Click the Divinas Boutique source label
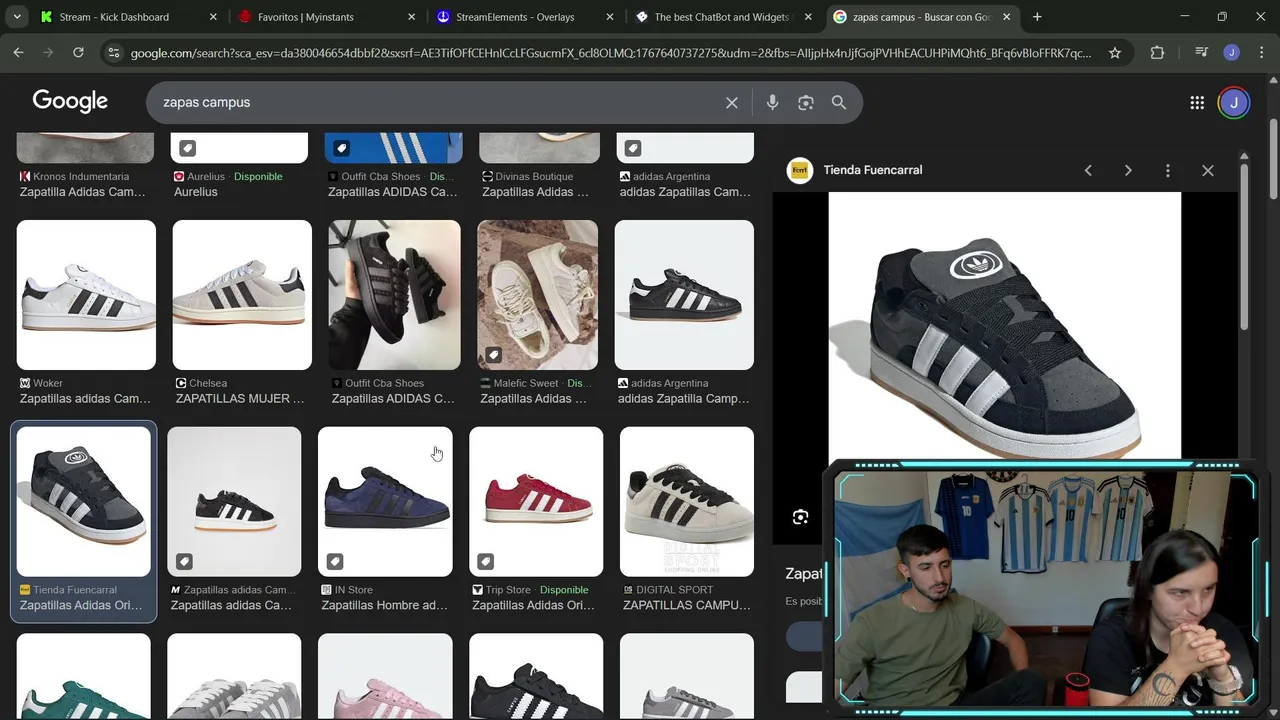 pos(534,177)
